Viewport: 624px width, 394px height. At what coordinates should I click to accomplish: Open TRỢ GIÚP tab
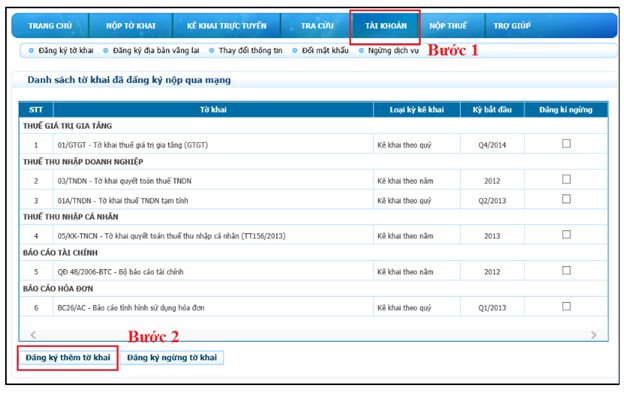tap(512, 26)
